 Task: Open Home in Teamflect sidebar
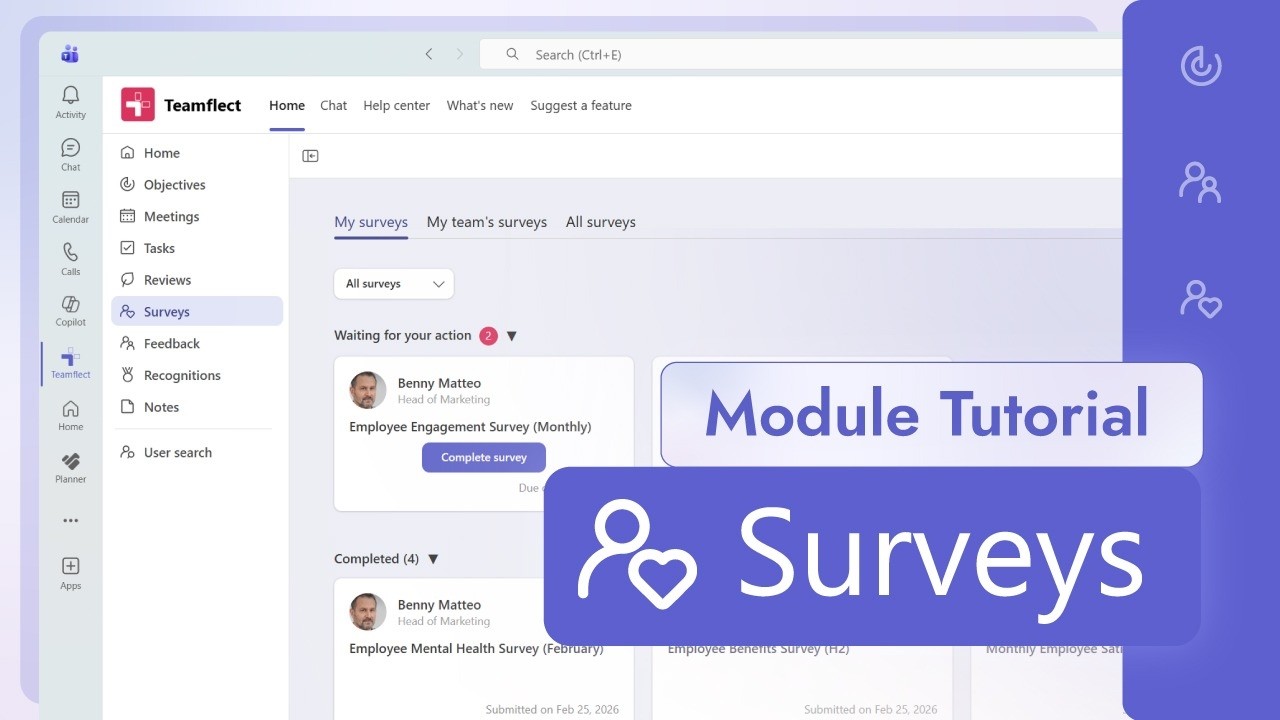point(197,153)
